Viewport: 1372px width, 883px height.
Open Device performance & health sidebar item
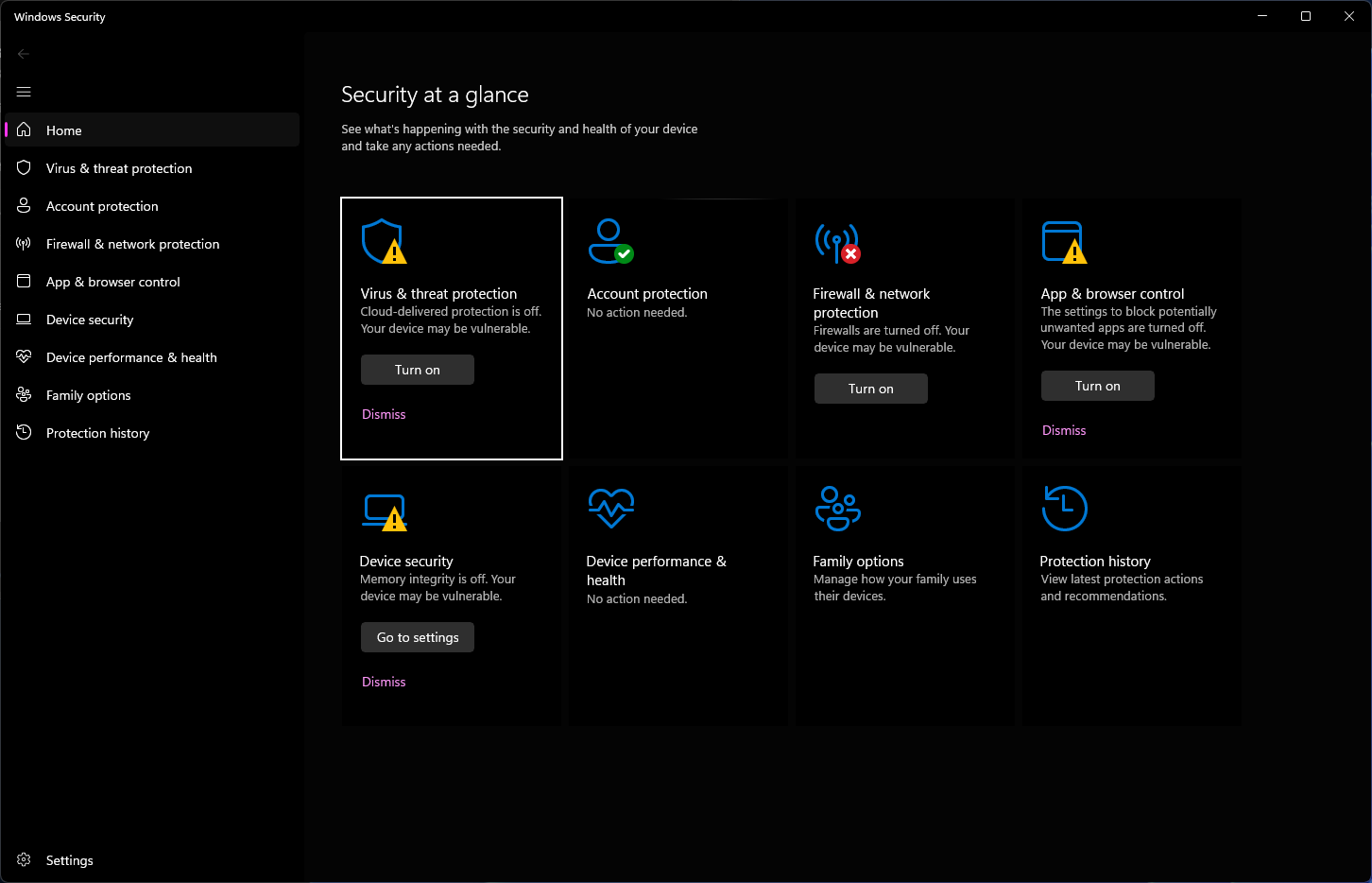(x=152, y=356)
